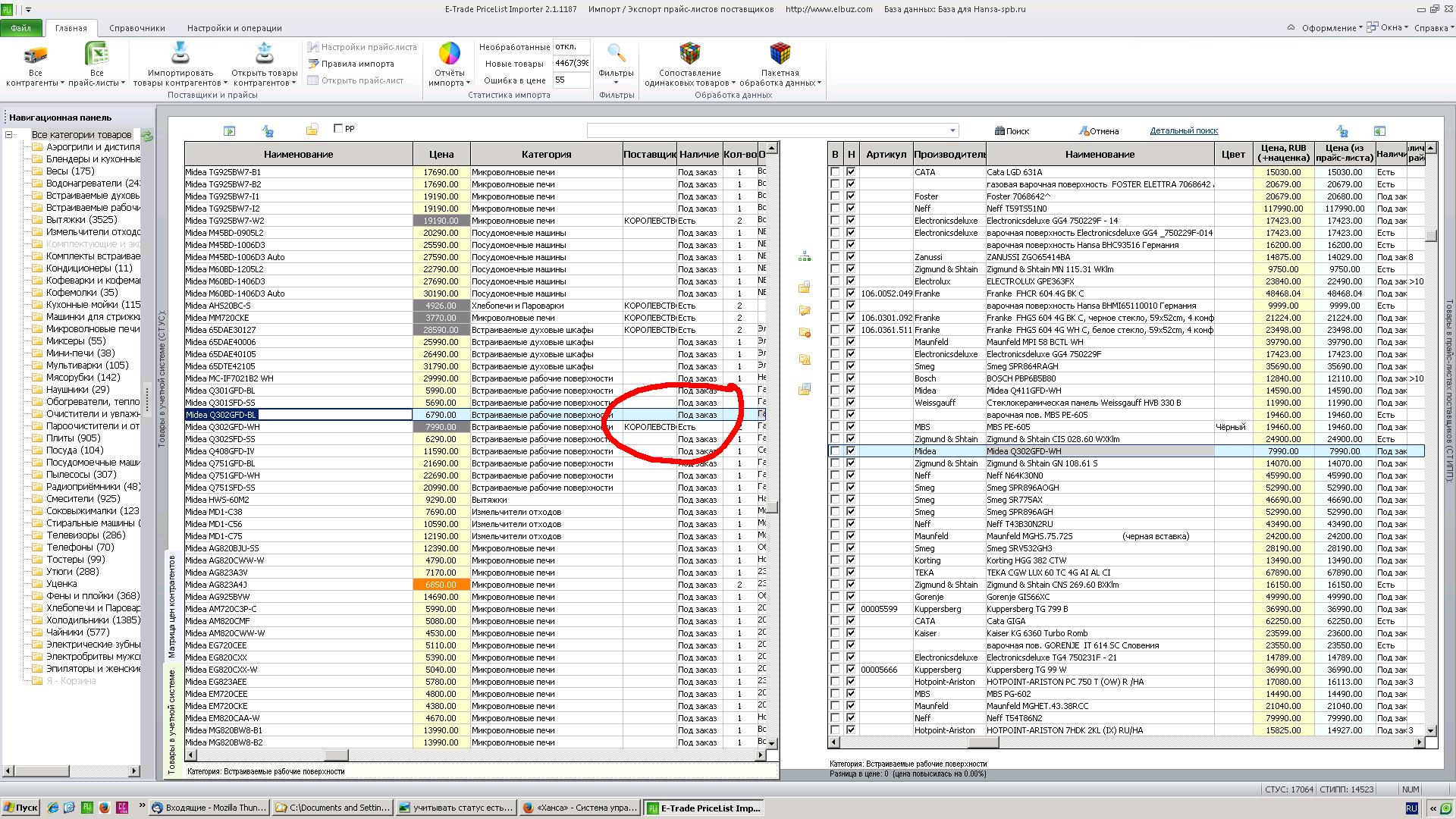Expand the Оформление dropdown
Viewport: 1456px width, 819px height.
[1332, 28]
